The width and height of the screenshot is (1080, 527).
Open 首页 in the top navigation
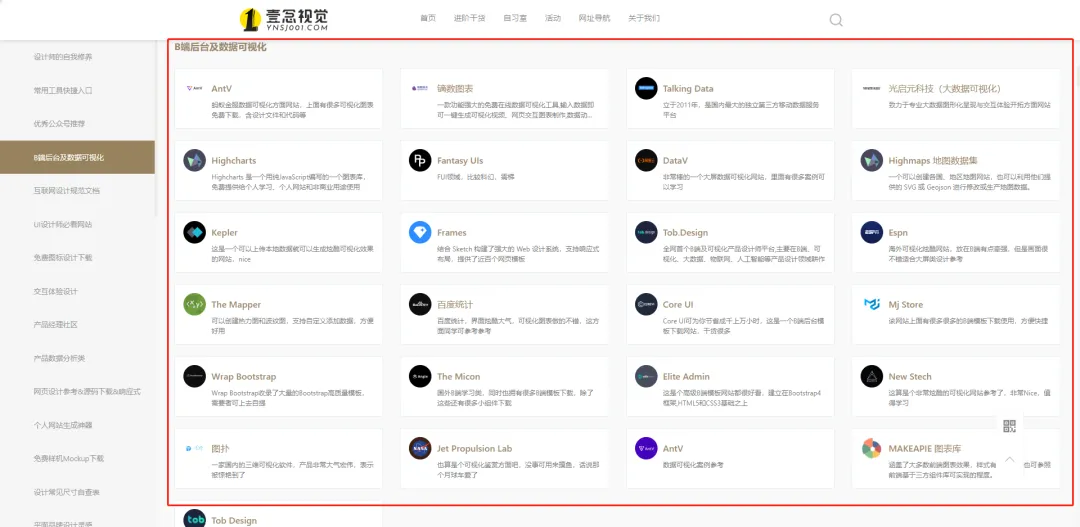(428, 18)
